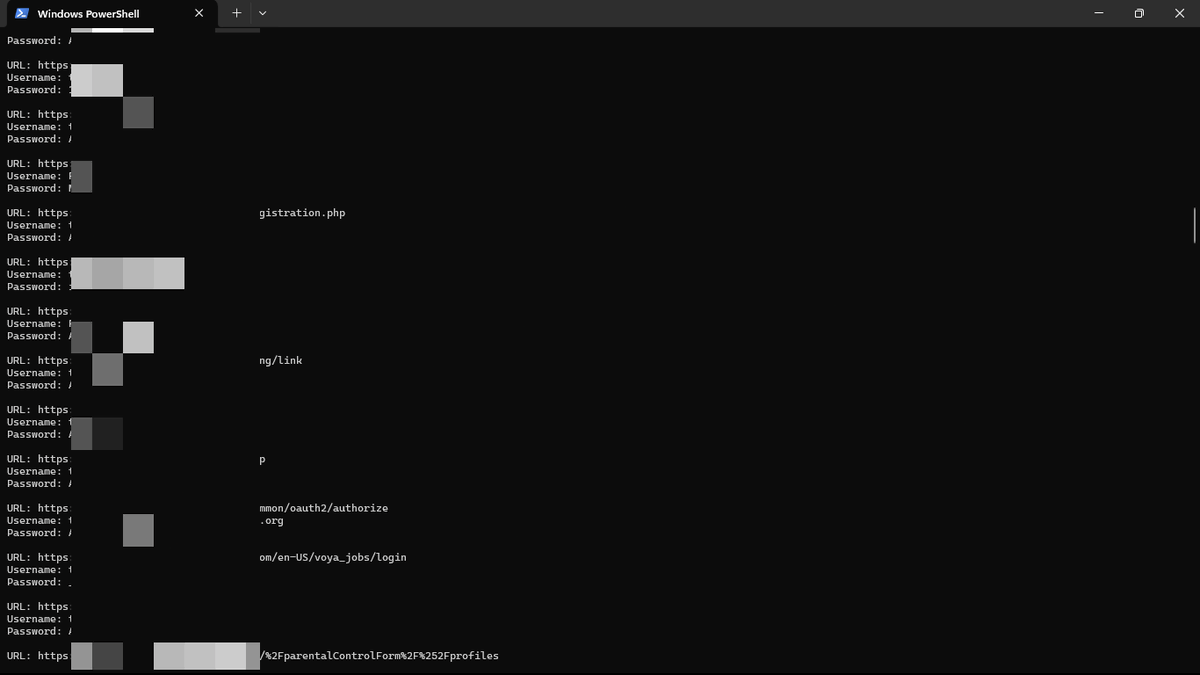Open a new tab with plus button
This screenshot has height=675, width=1200.
pos(236,13)
